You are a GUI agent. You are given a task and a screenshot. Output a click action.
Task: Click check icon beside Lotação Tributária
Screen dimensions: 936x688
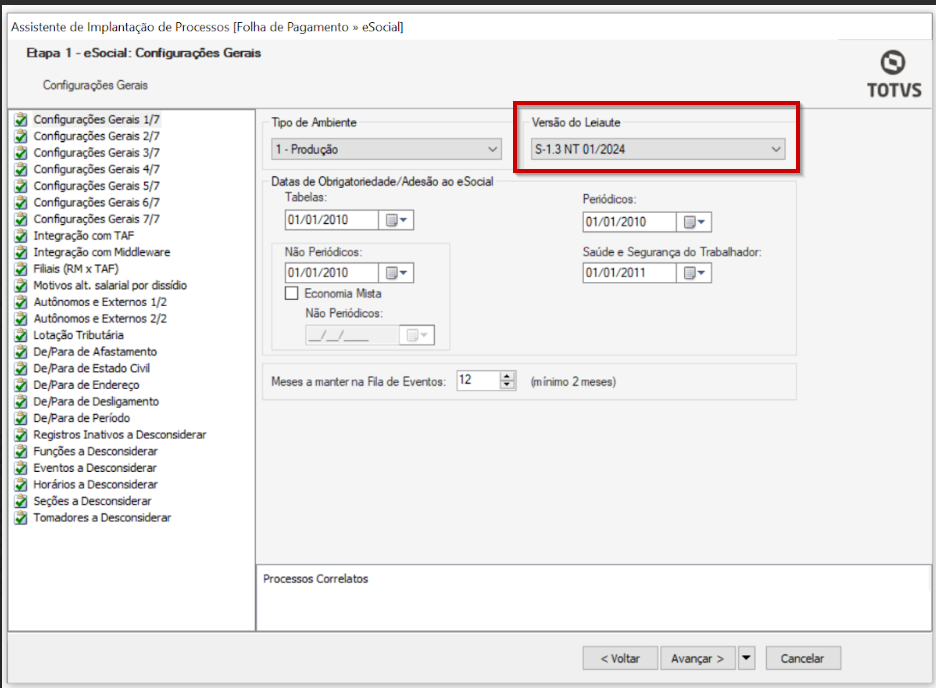click(21, 335)
